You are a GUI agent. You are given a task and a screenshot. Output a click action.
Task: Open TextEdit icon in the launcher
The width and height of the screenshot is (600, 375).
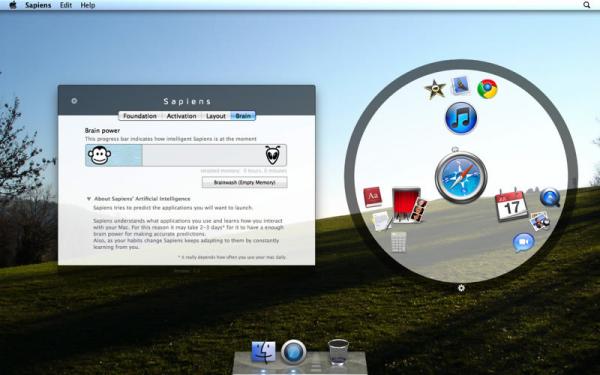(x=382, y=221)
